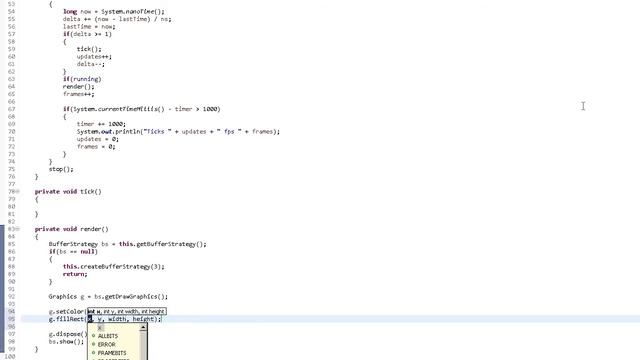Click the return; statement in render

75,274
